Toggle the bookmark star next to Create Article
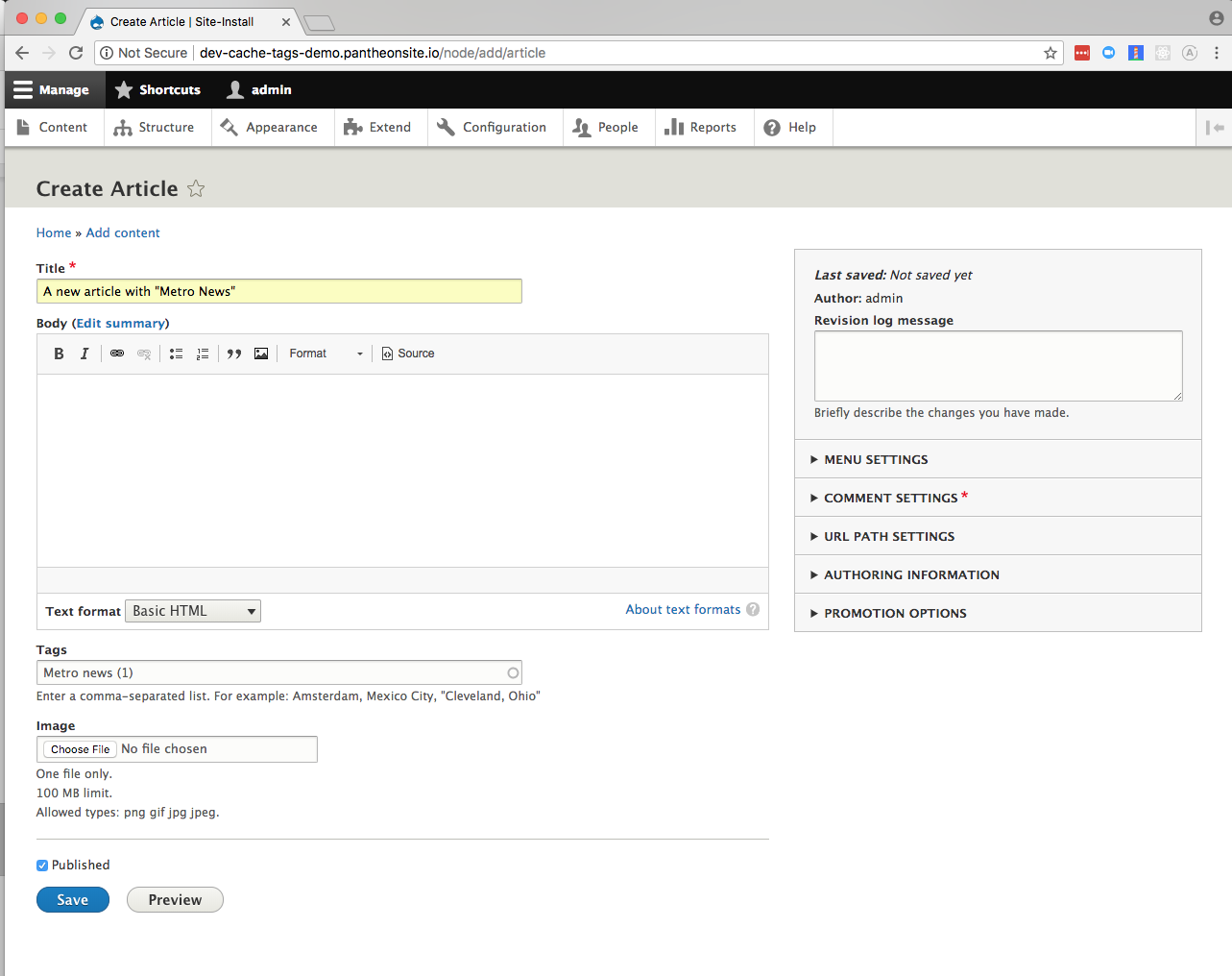This screenshot has width=1232, height=976. (196, 188)
